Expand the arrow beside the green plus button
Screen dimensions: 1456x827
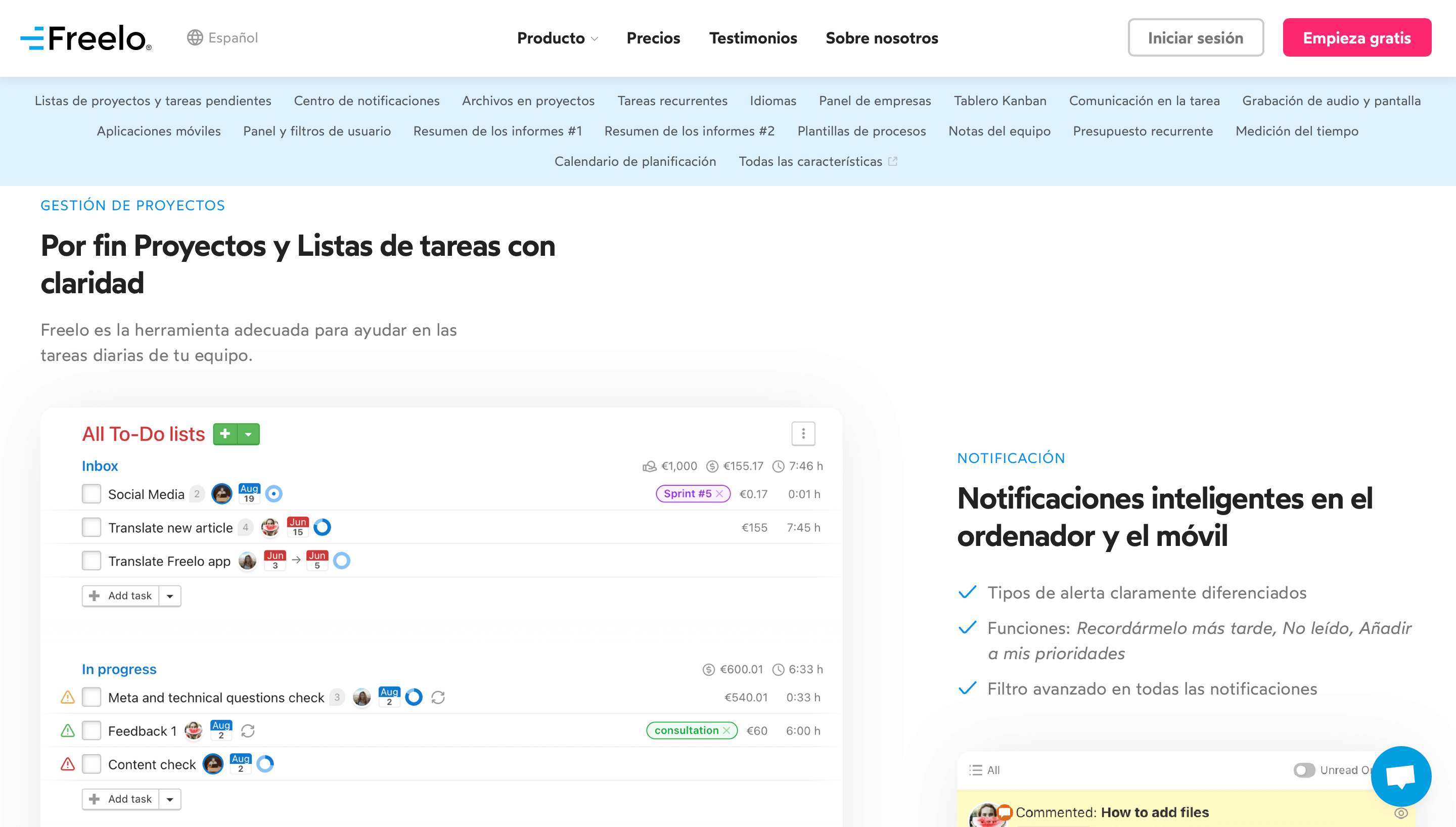[x=248, y=433]
